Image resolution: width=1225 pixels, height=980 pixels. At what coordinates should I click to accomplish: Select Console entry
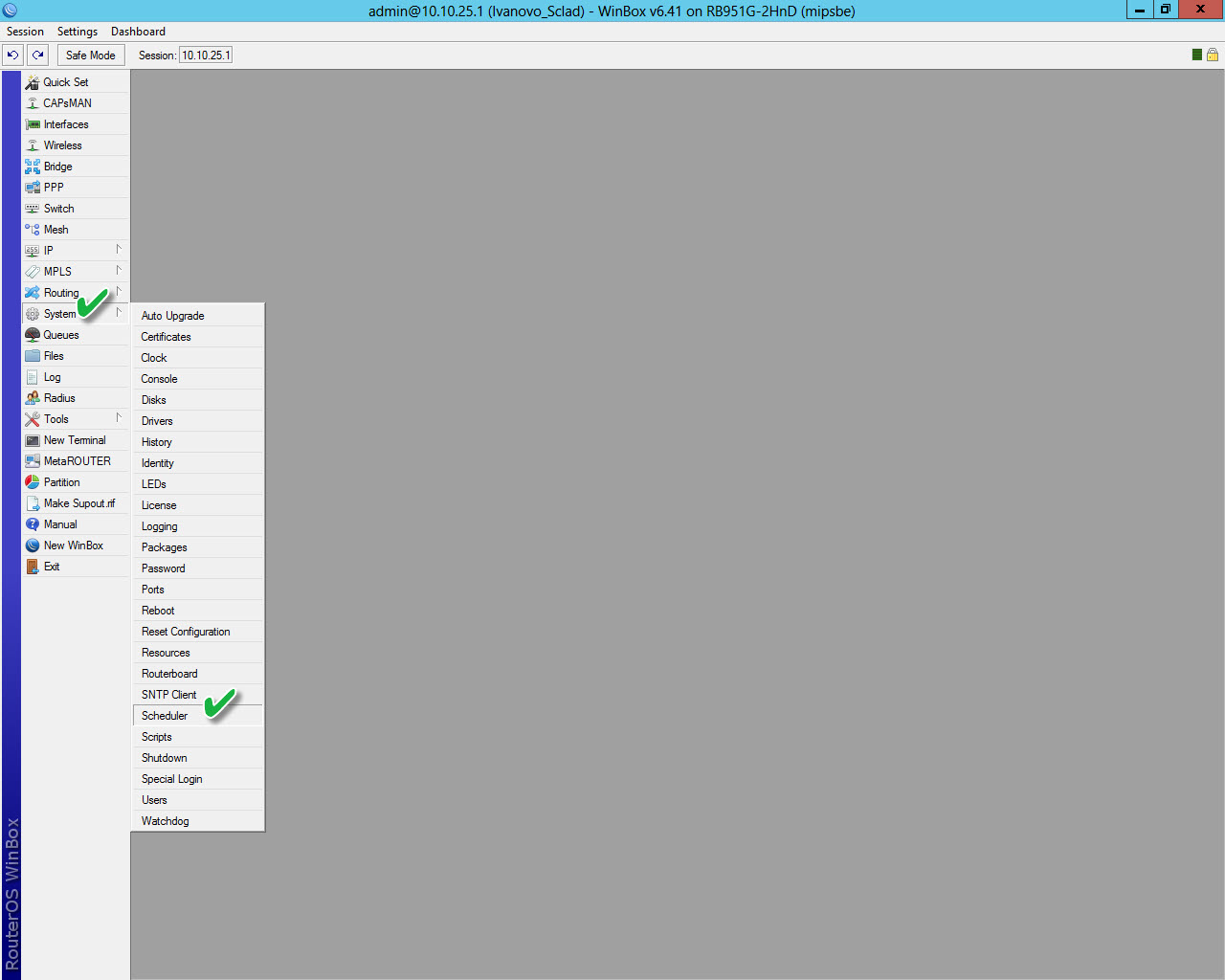coord(198,379)
